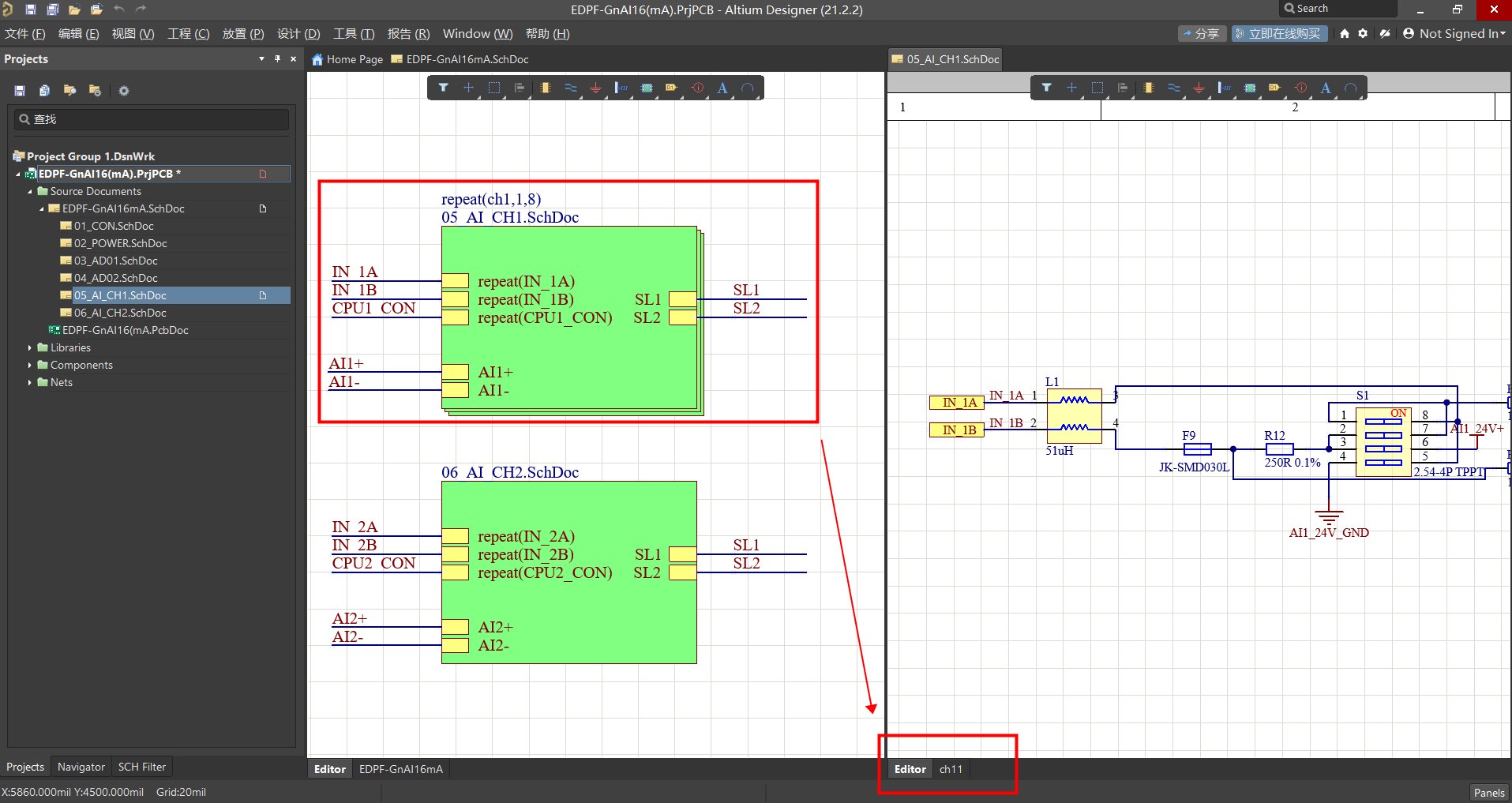Viewport: 1512px width, 803px height.
Task: Select 02_POWER.SchDoc in project tree
Action: (120, 243)
